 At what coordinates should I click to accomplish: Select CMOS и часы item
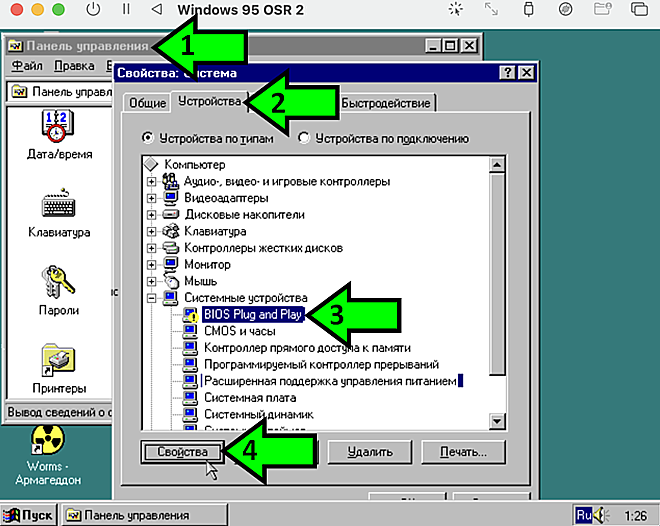(240, 331)
